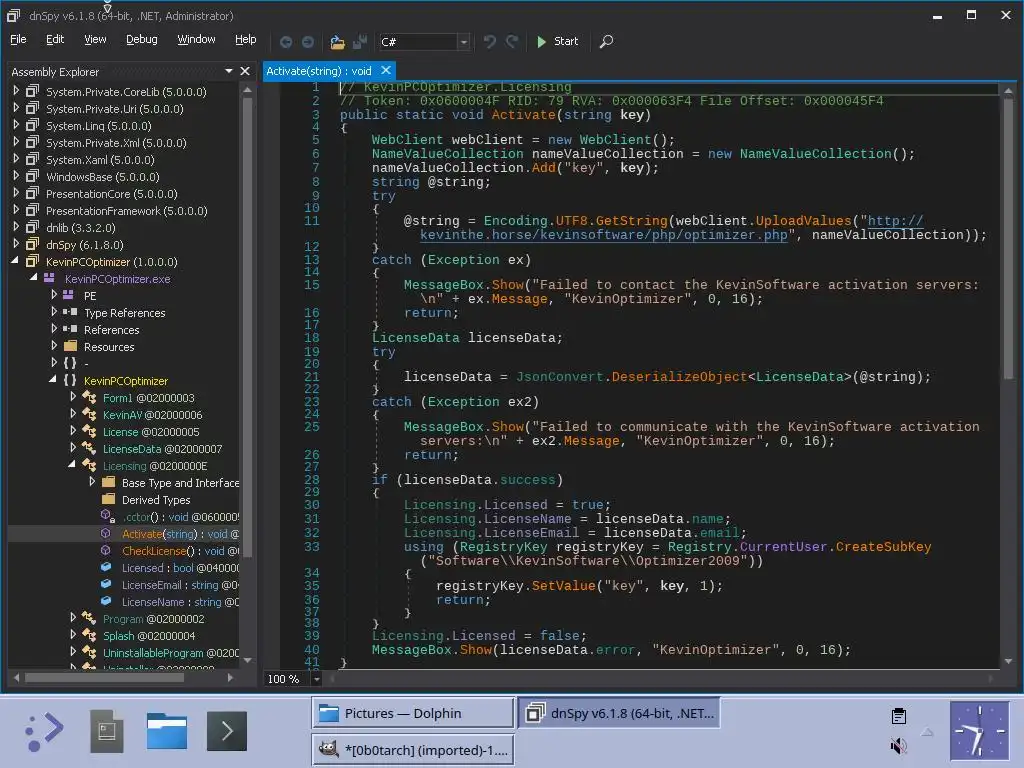The image size is (1024, 768).
Task: Click the LicenseEmail field icon
Action: [x=106, y=584]
